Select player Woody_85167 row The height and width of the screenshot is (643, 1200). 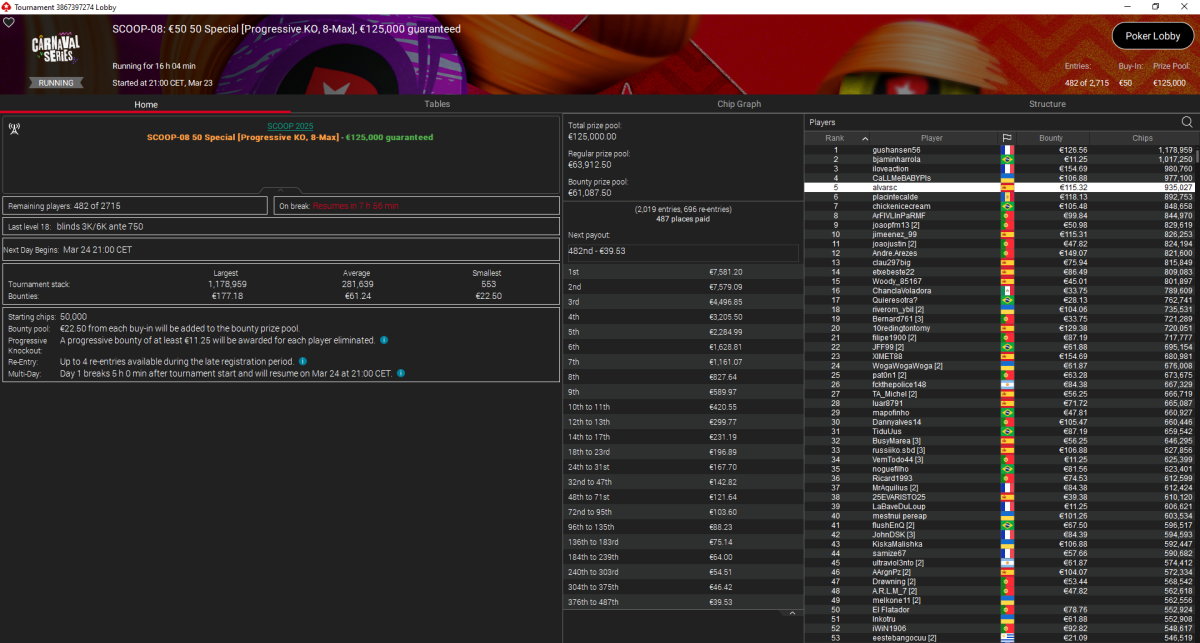pyautogui.click(x=1000, y=281)
